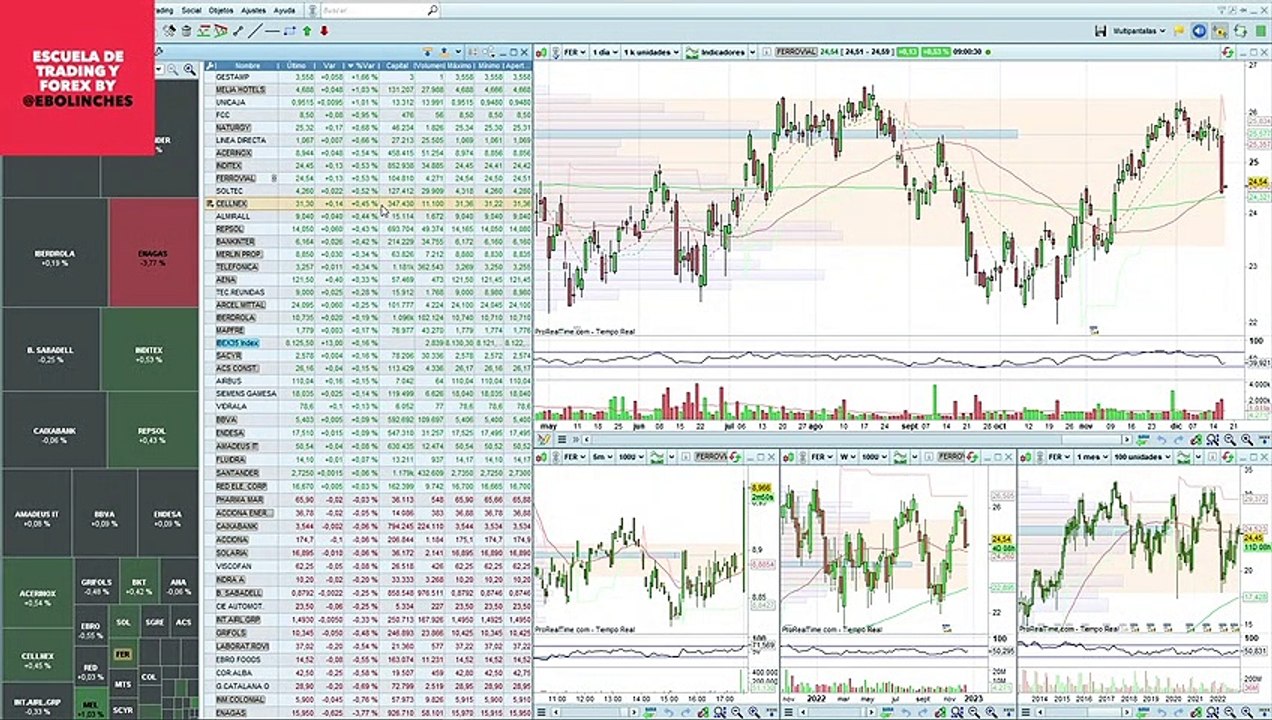Click the search magnifier icon
The width and height of the screenshot is (1272, 720).
point(433,10)
